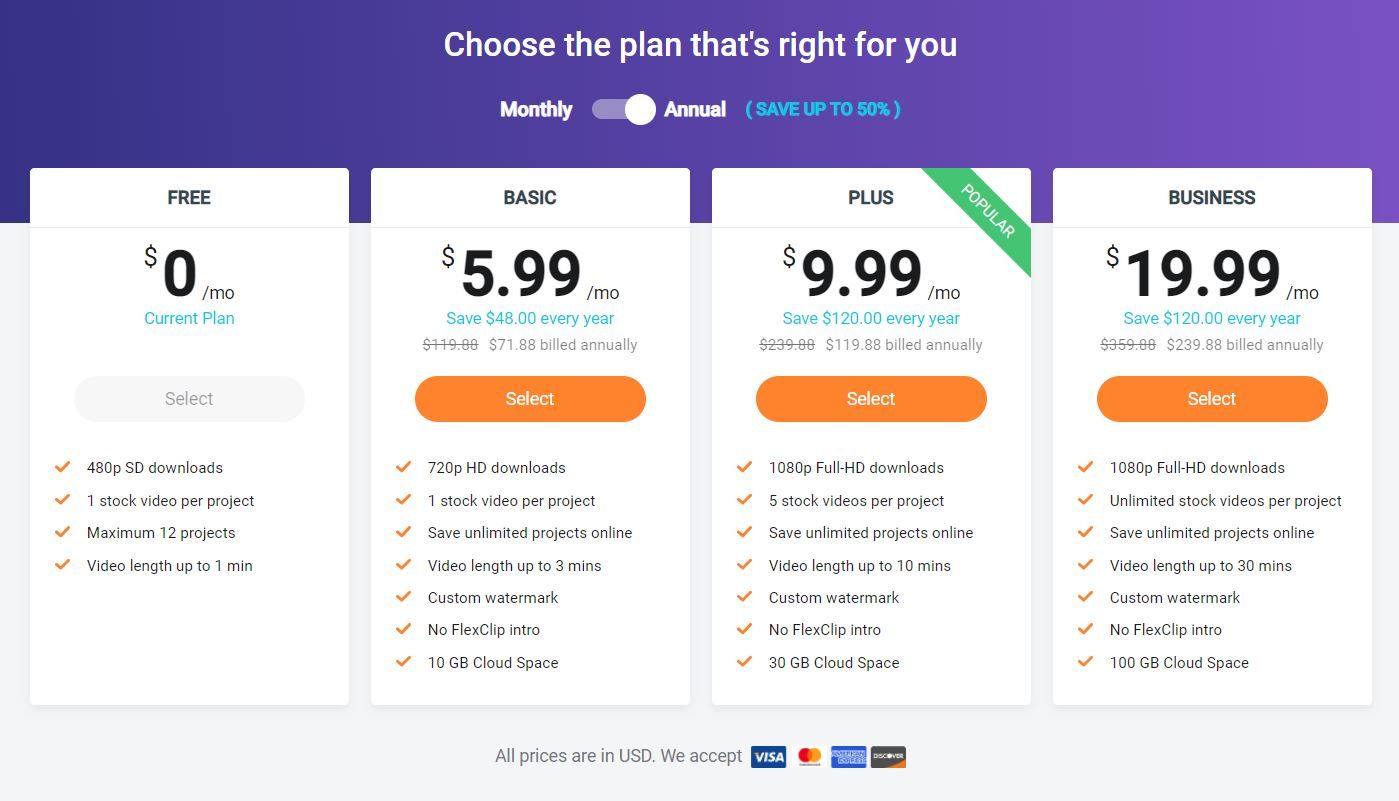Click the checkmark beside 480p SD downloads

(63, 467)
